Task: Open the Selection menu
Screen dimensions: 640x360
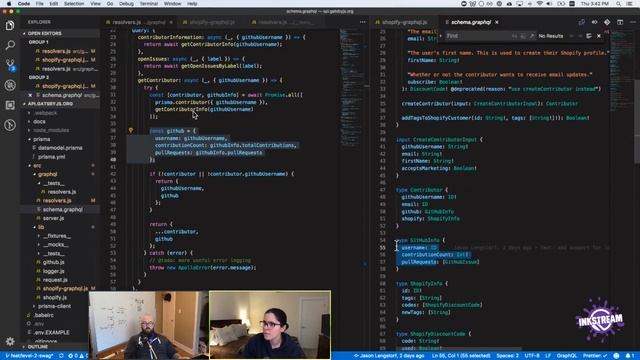Action: tap(74, 4)
